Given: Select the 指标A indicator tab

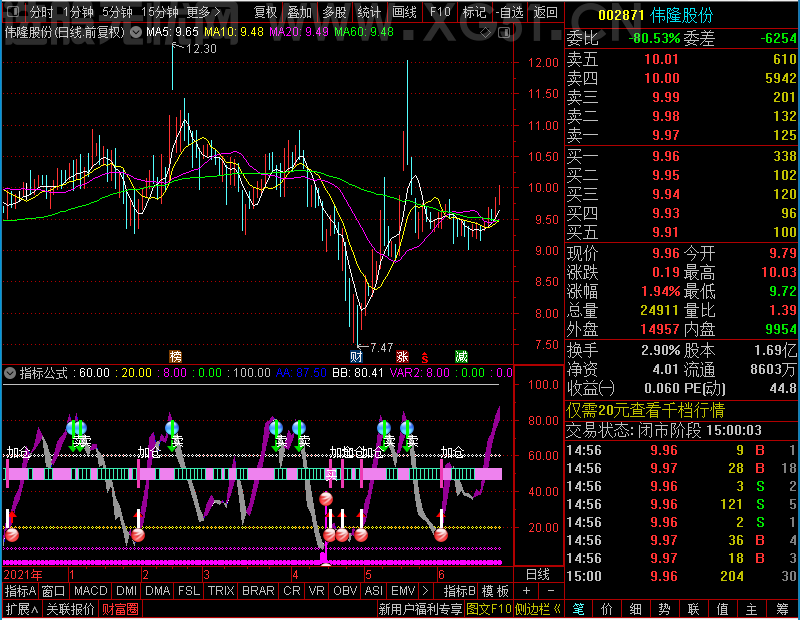Looking at the screenshot, I should coord(20,591).
